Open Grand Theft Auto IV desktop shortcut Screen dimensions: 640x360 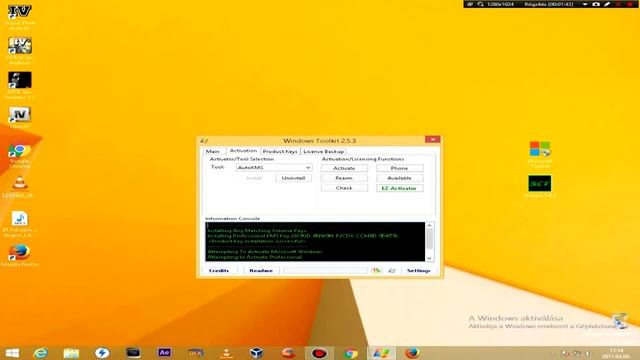tap(19, 17)
